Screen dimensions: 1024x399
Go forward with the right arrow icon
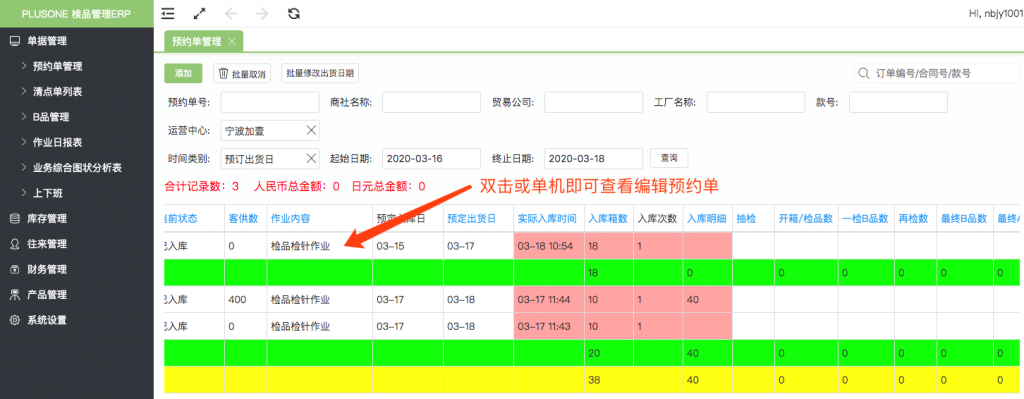(x=263, y=13)
